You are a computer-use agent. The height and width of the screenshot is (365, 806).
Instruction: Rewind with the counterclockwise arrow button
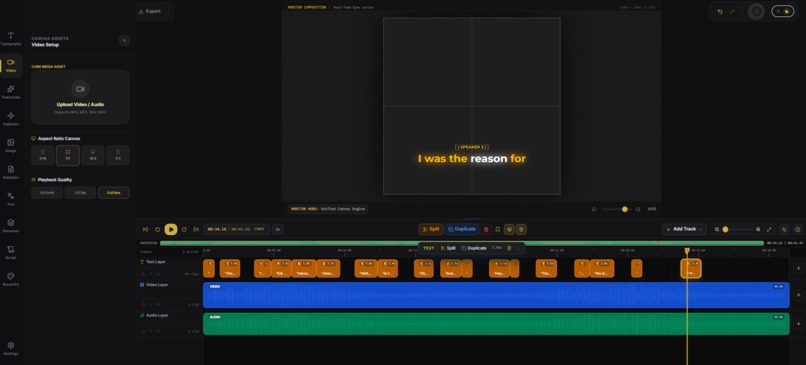tap(158, 229)
